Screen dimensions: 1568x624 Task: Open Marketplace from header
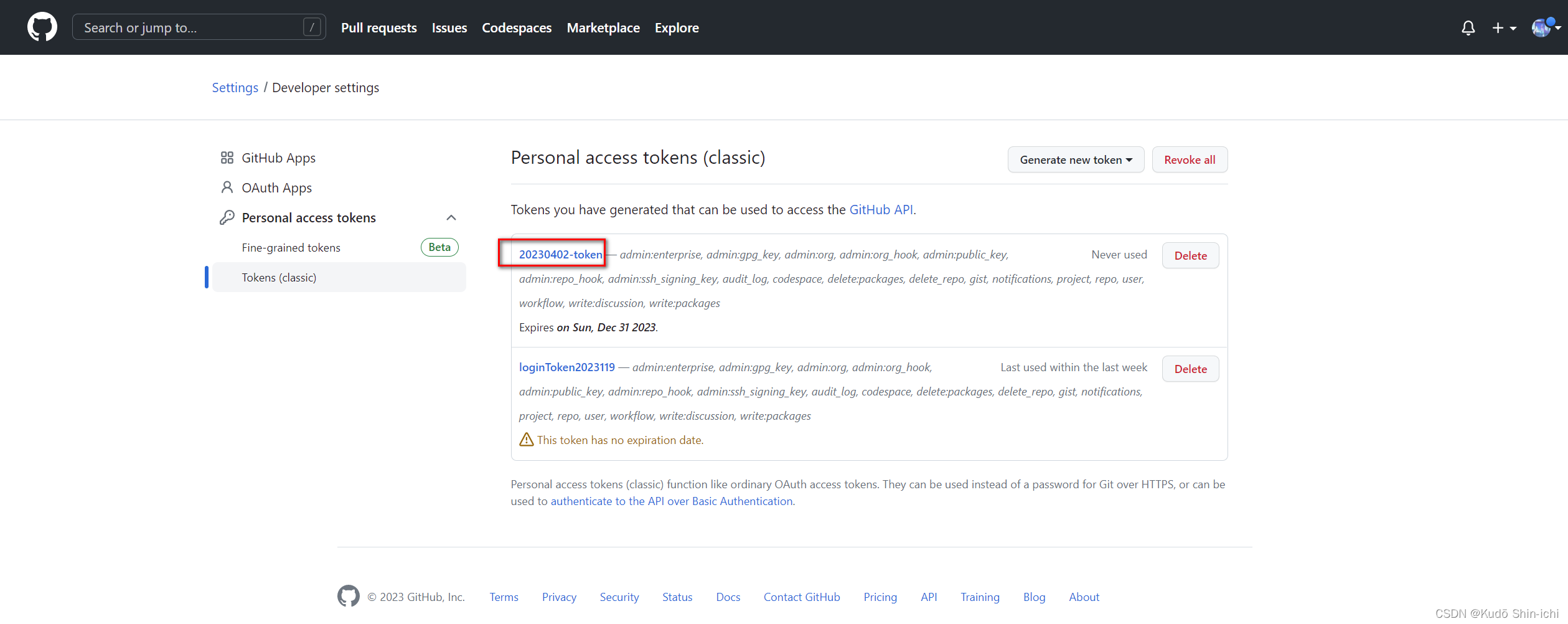[x=603, y=28]
